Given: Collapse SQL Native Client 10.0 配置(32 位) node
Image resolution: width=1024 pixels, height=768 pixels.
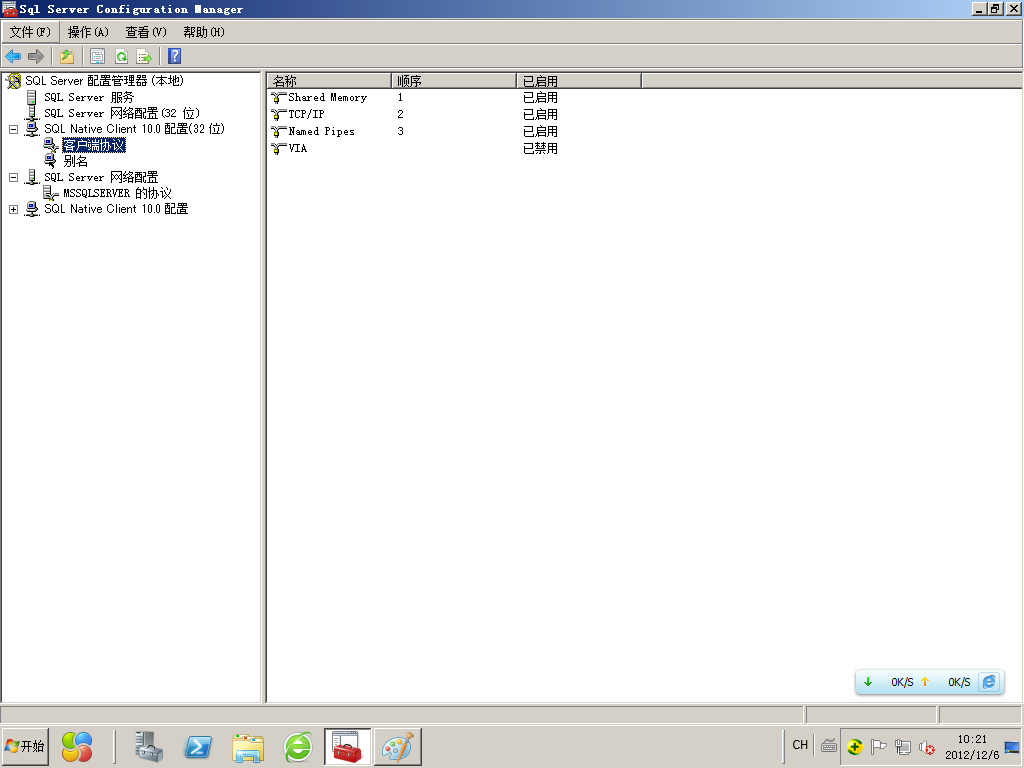Looking at the screenshot, I should (x=13, y=129).
